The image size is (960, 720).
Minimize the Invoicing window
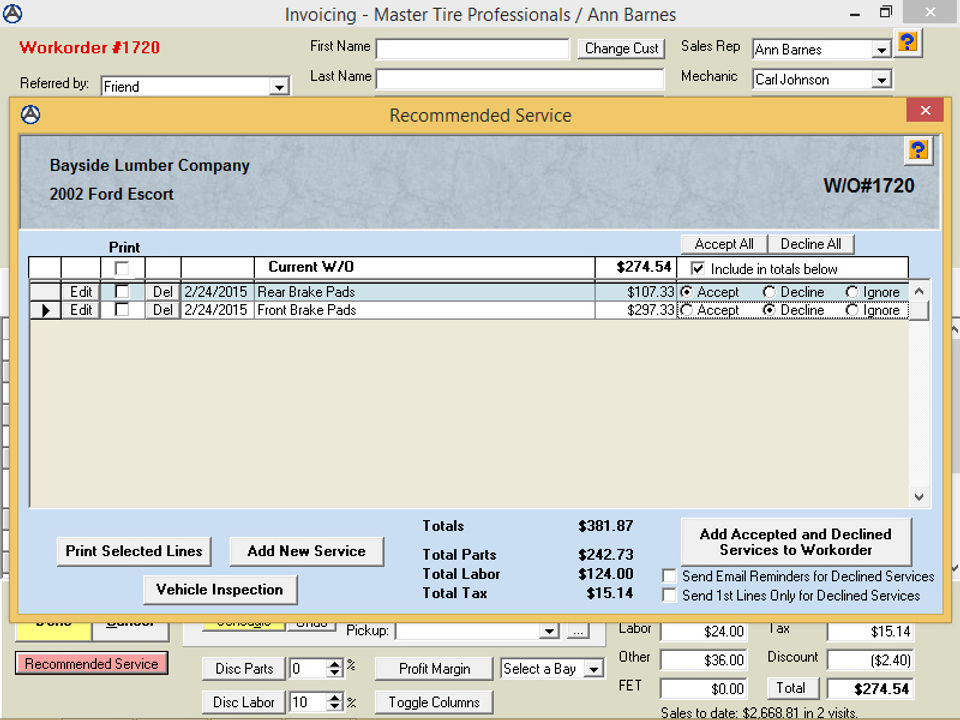click(x=855, y=12)
